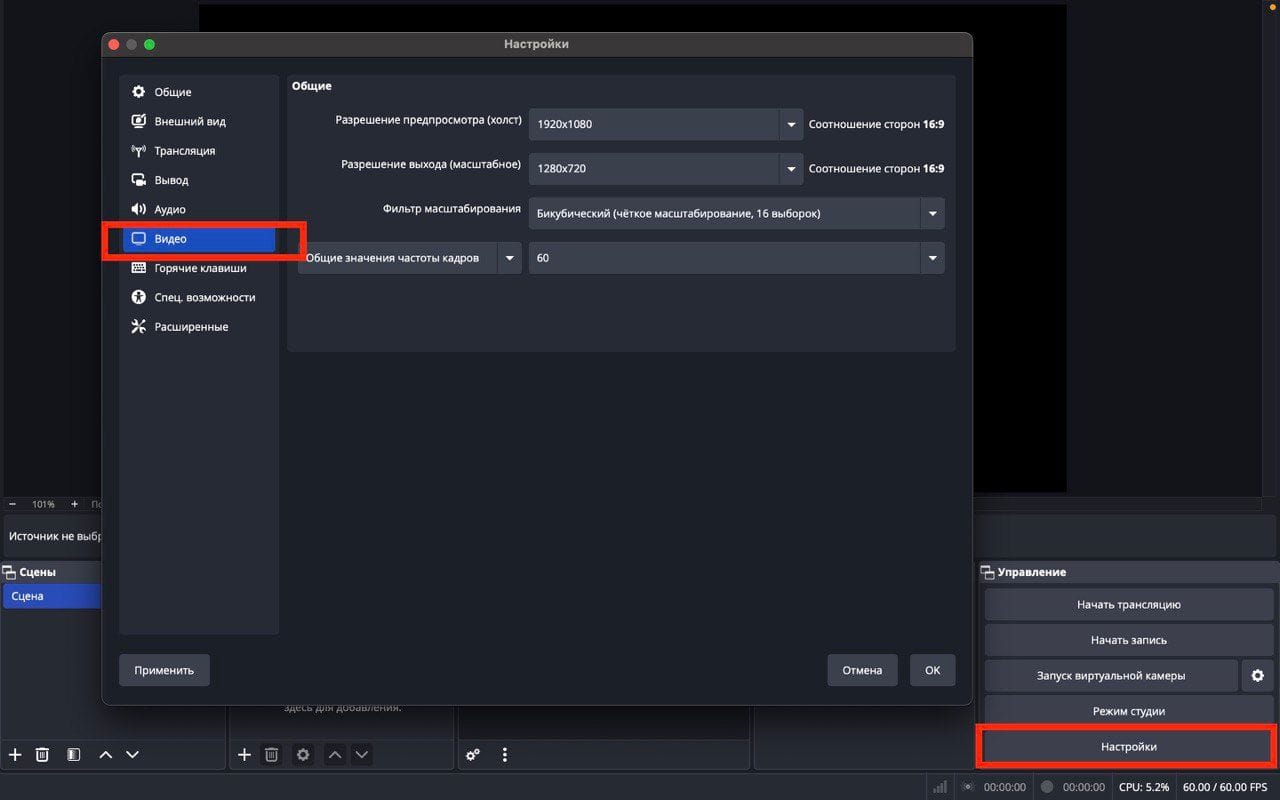Open audio mixer three-dots menu
1280x800 pixels.
(x=505, y=755)
